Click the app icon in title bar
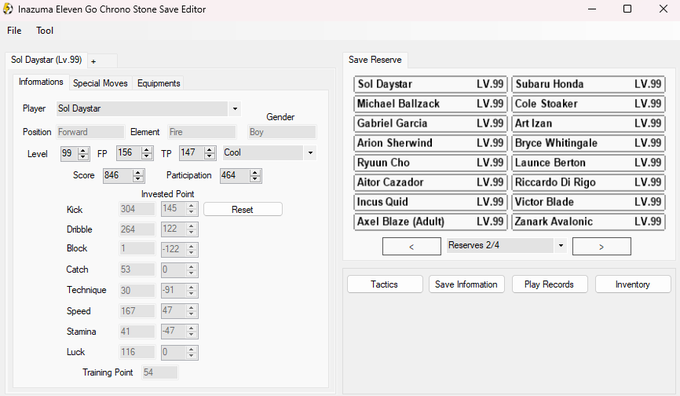 (8, 9)
